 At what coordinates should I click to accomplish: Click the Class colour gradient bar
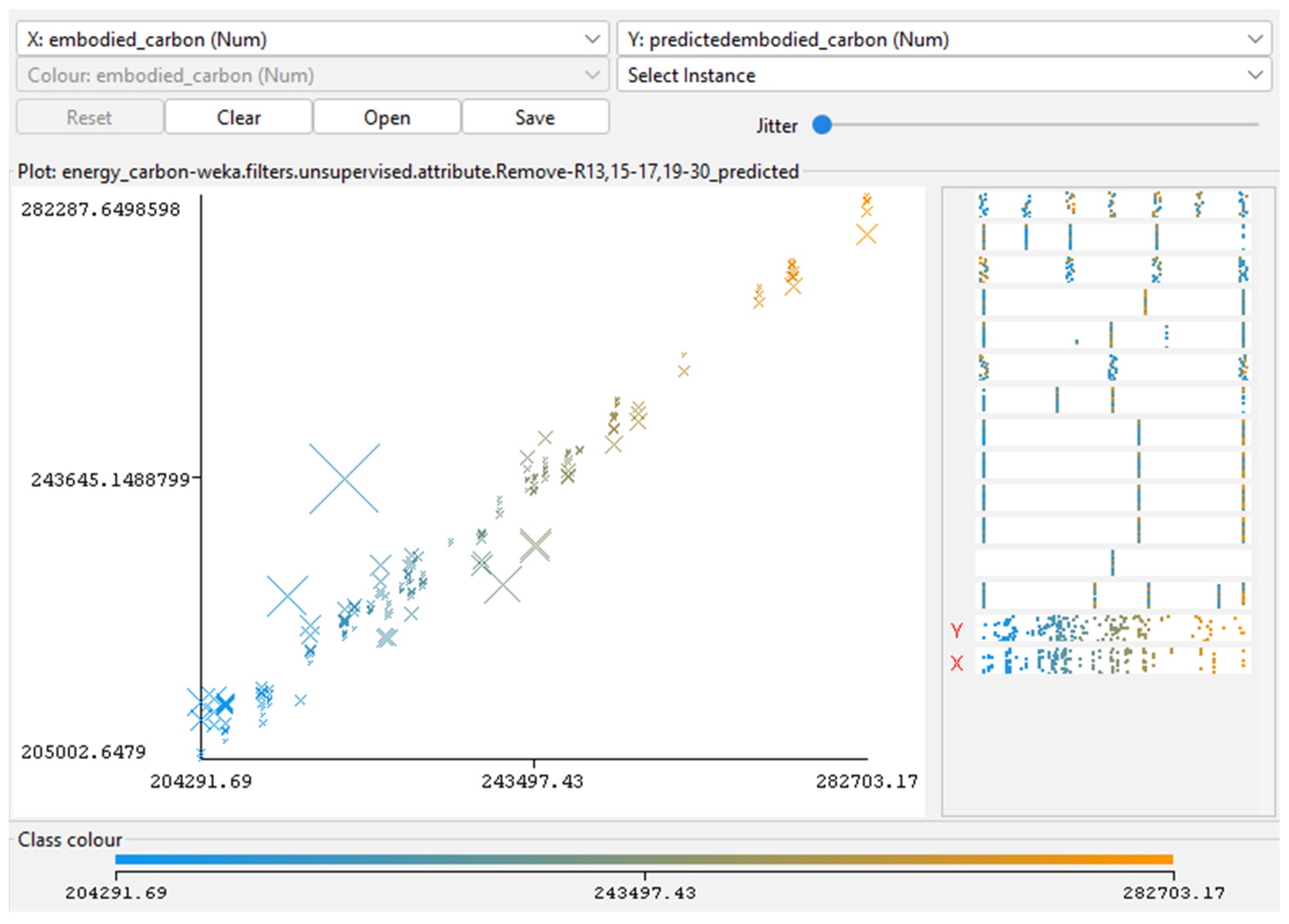pos(643,859)
